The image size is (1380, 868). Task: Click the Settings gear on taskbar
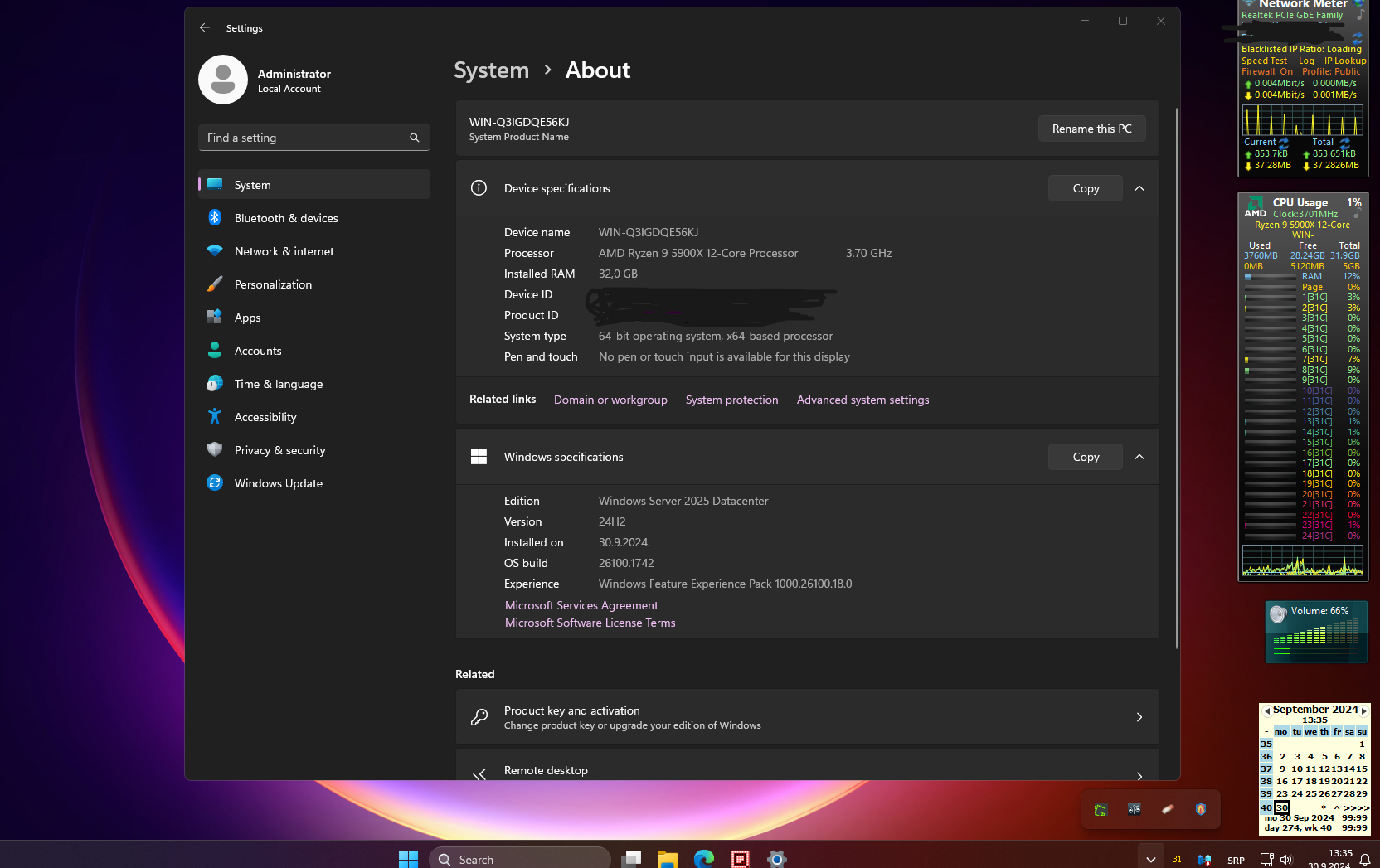pos(777,859)
